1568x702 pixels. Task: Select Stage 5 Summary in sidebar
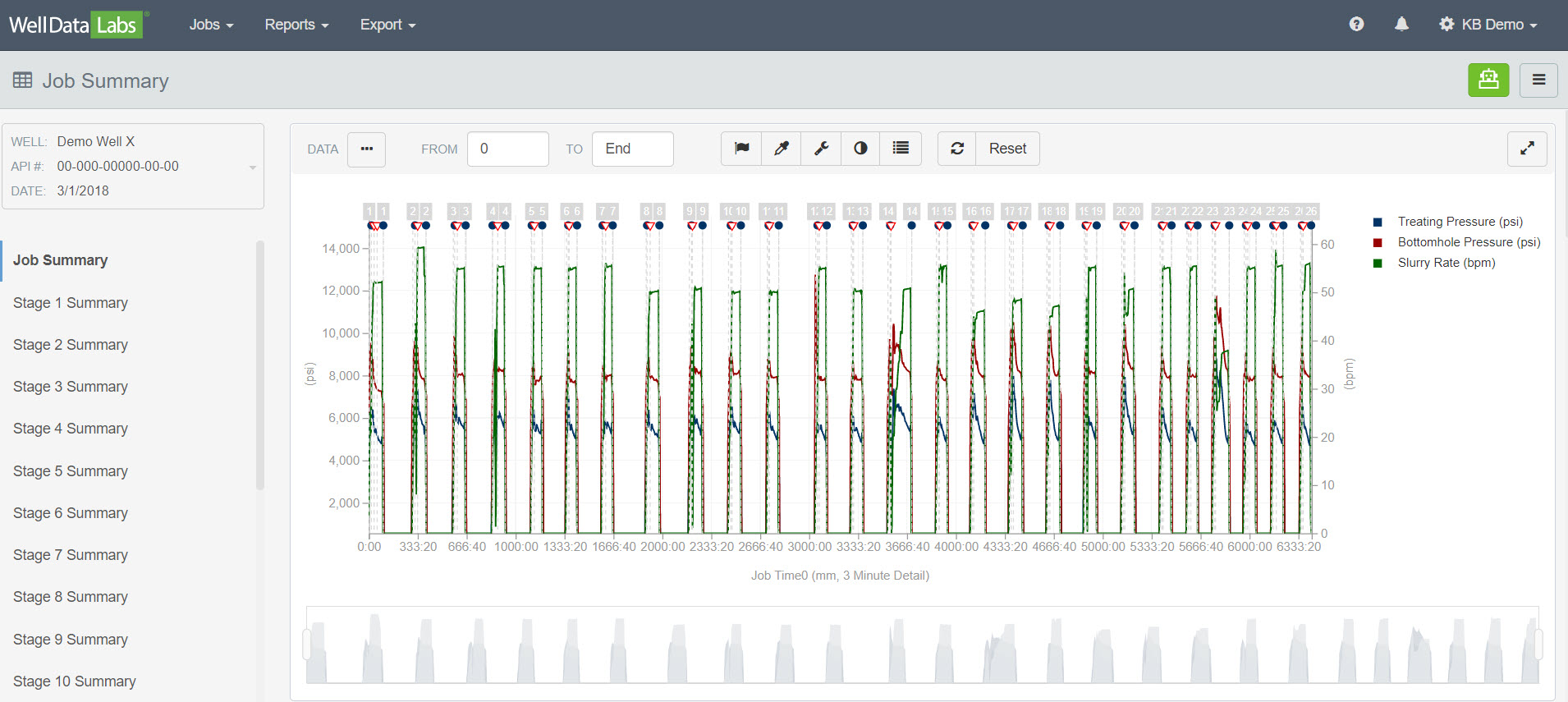click(71, 471)
